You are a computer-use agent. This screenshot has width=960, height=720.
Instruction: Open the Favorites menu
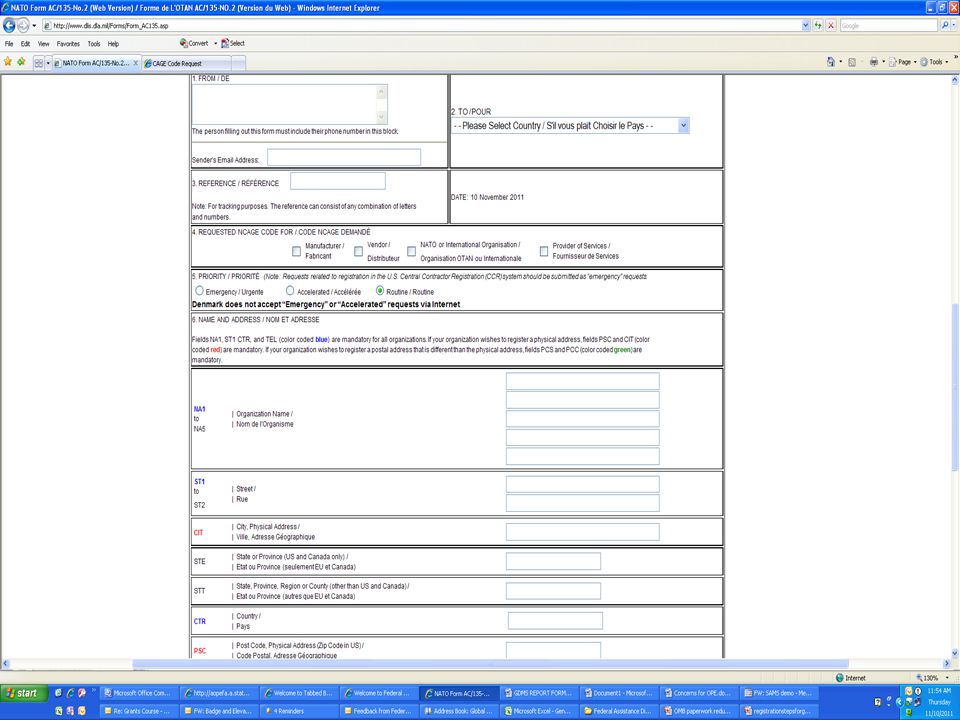[68, 44]
